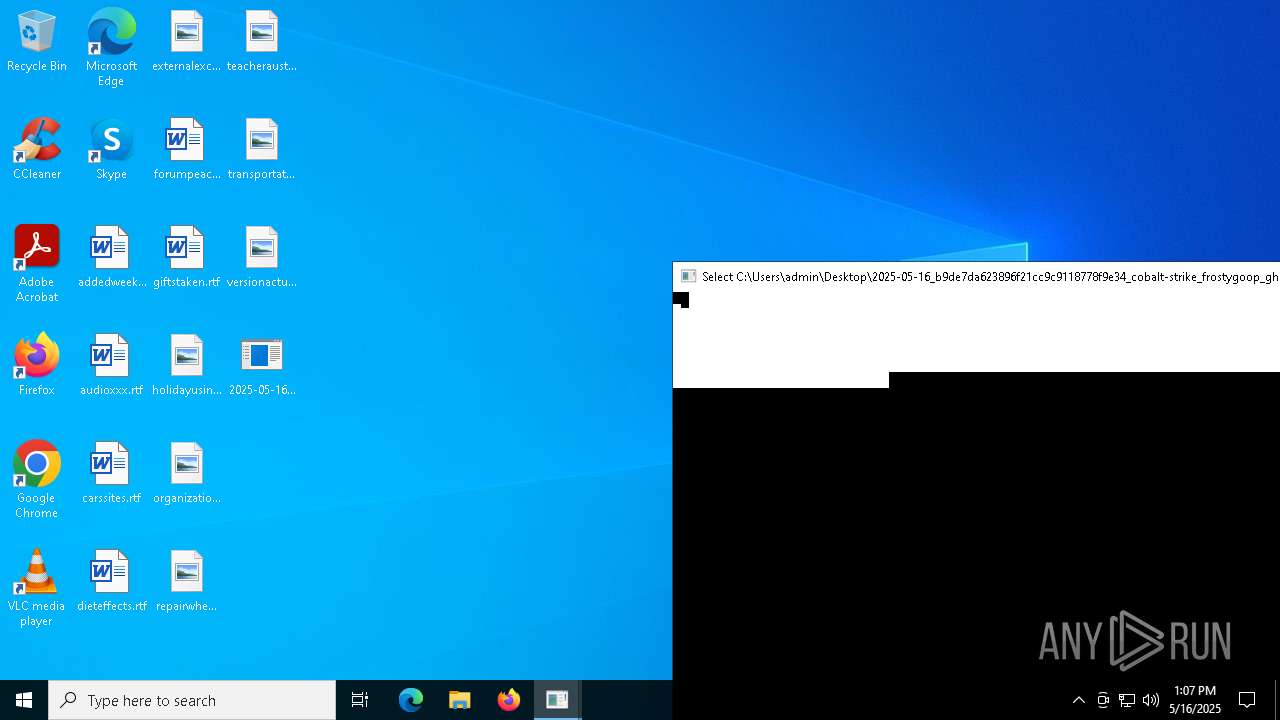Image resolution: width=1280 pixels, height=720 pixels.
Task: Click the console window title bar icon
Action: coord(688,277)
